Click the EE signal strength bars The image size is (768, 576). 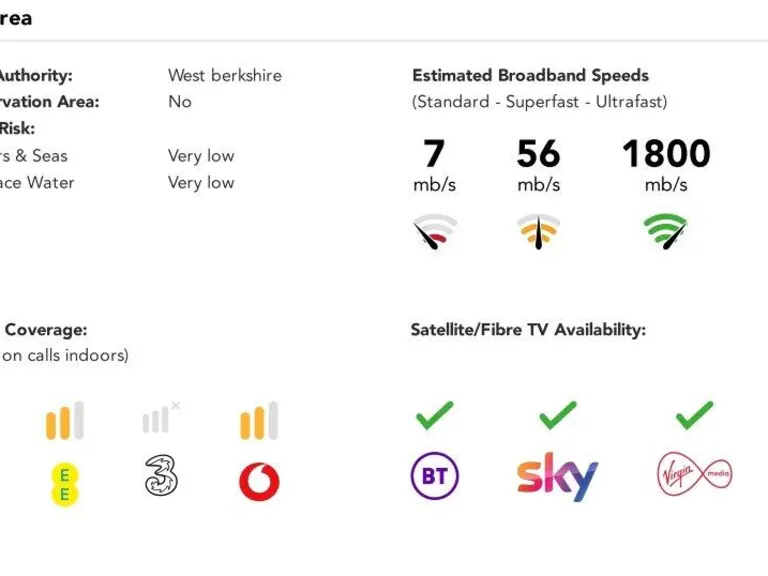tap(64, 421)
